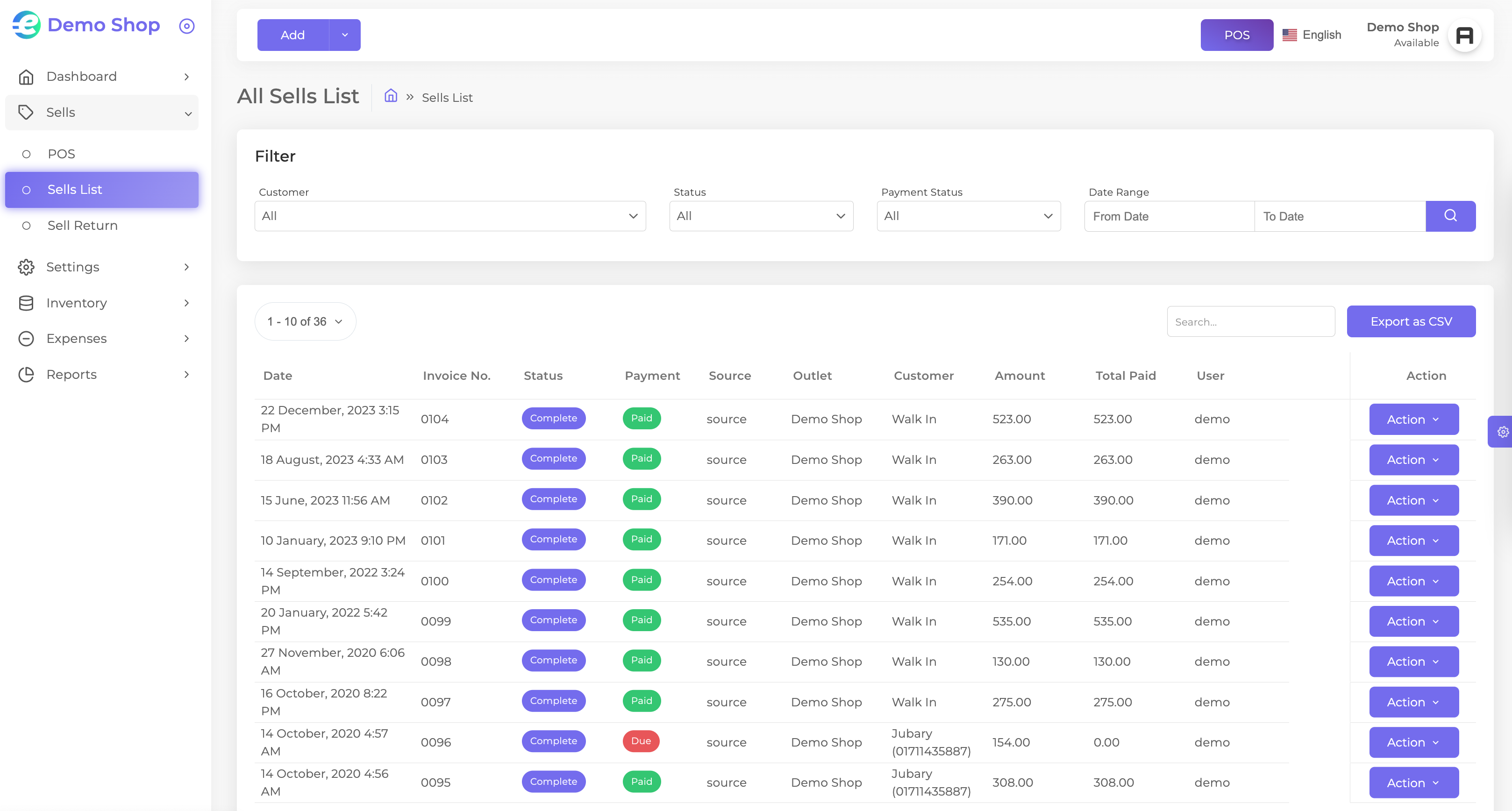
Task: Click the Export as CSV button
Action: pyautogui.click(x=1411, y=321)
